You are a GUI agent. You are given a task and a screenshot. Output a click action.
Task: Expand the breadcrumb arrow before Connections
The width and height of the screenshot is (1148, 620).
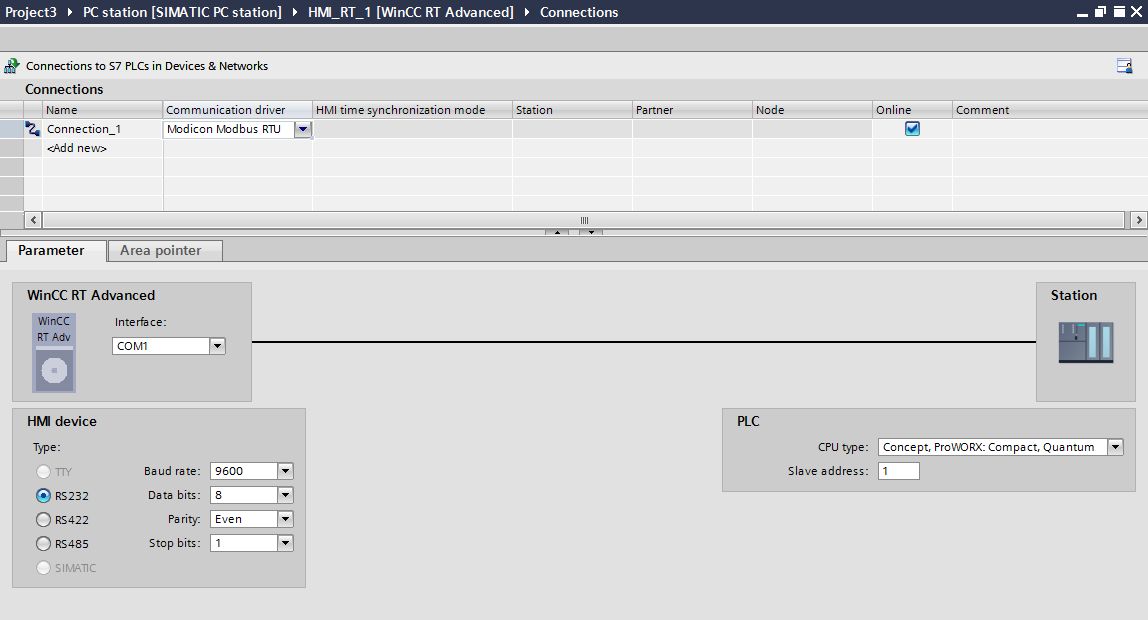click(x=526, y=12)
